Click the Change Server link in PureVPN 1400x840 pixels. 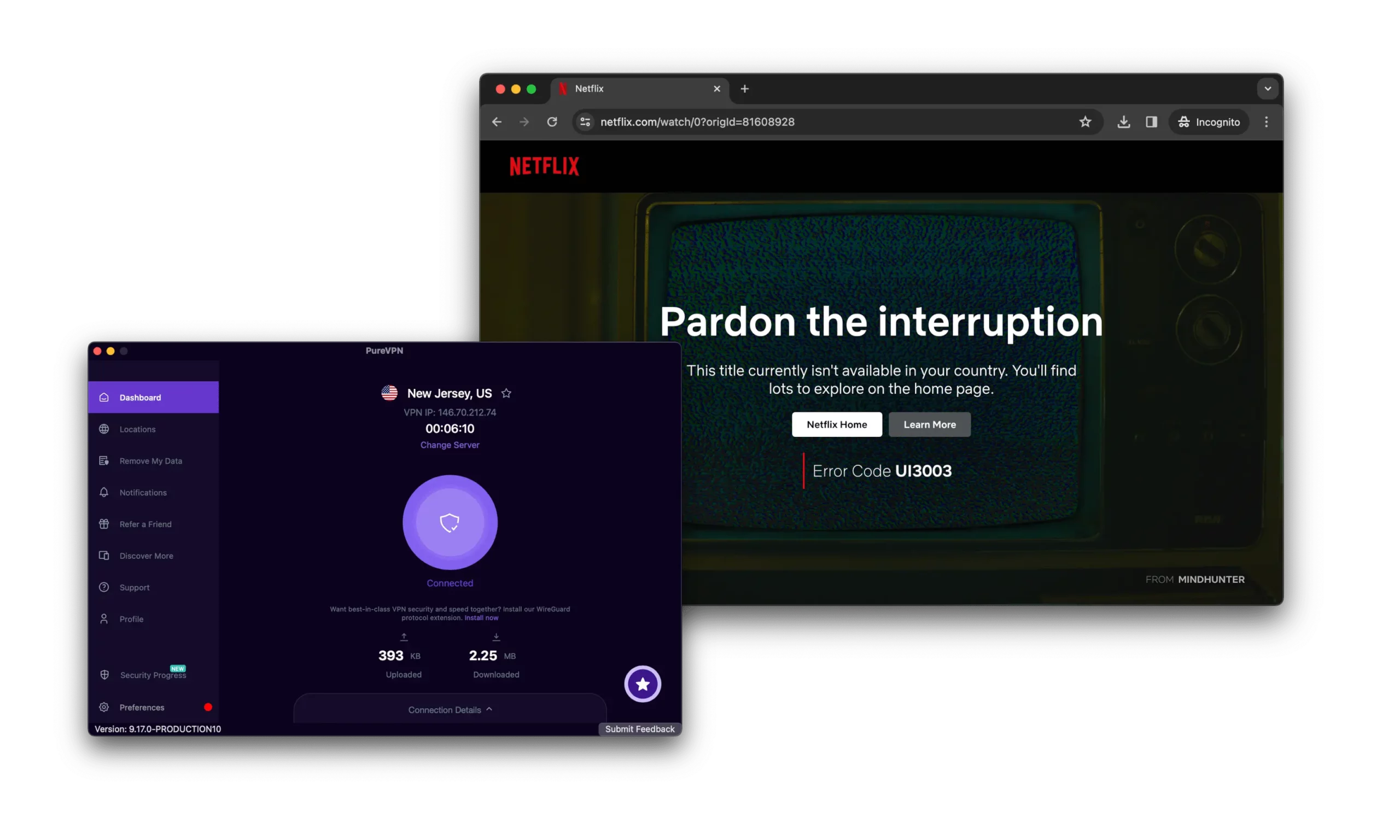coord(449,444)
